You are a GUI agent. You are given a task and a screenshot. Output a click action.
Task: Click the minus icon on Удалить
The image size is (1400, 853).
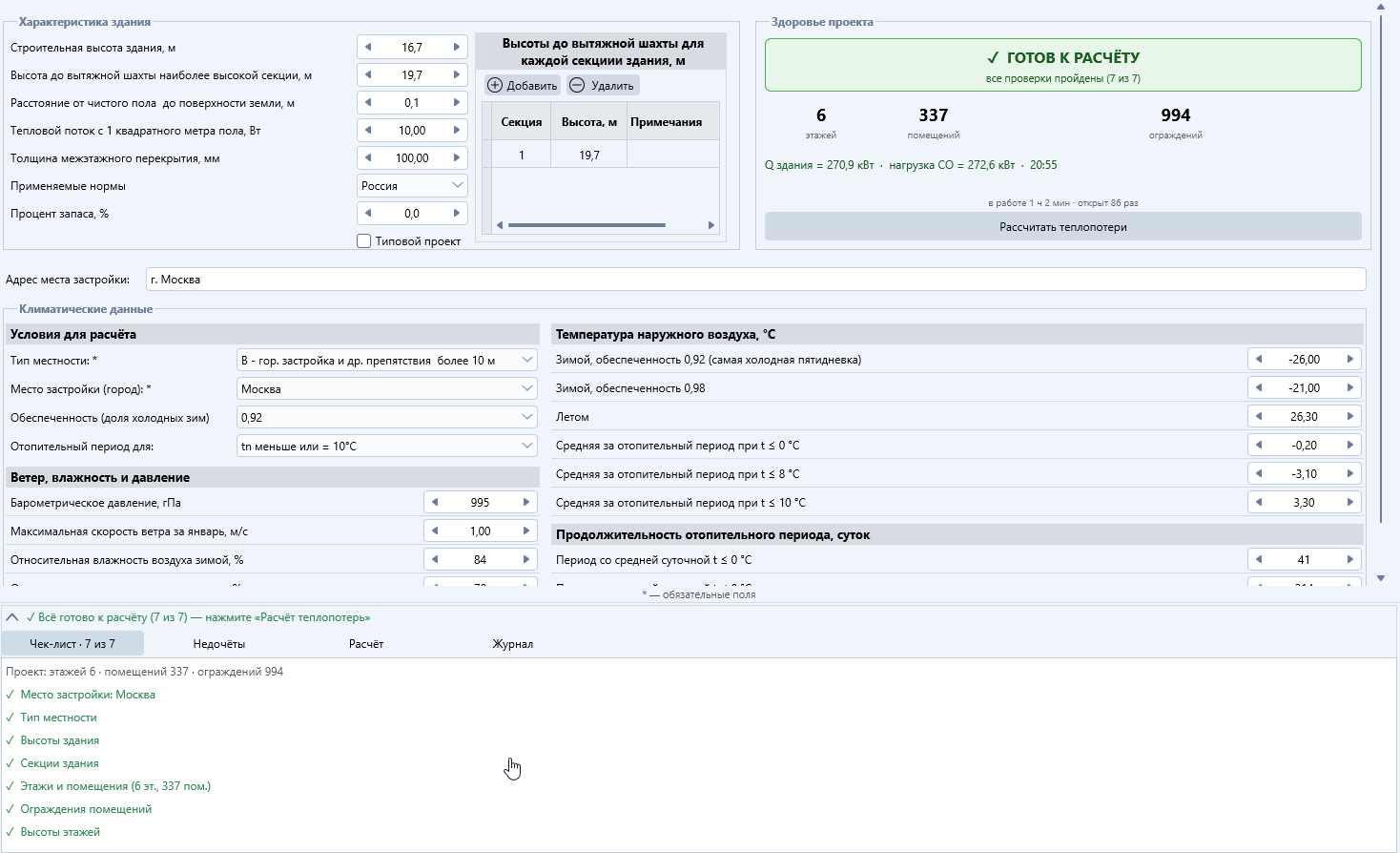point(577,85)
